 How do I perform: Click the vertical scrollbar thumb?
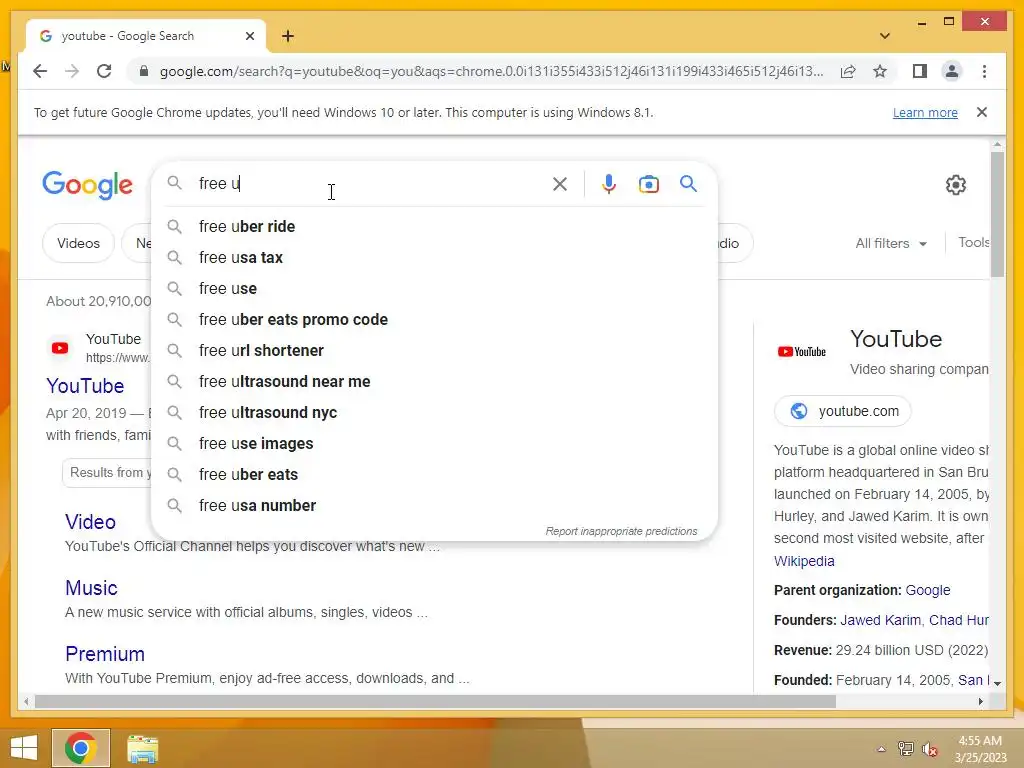point(997,214)
